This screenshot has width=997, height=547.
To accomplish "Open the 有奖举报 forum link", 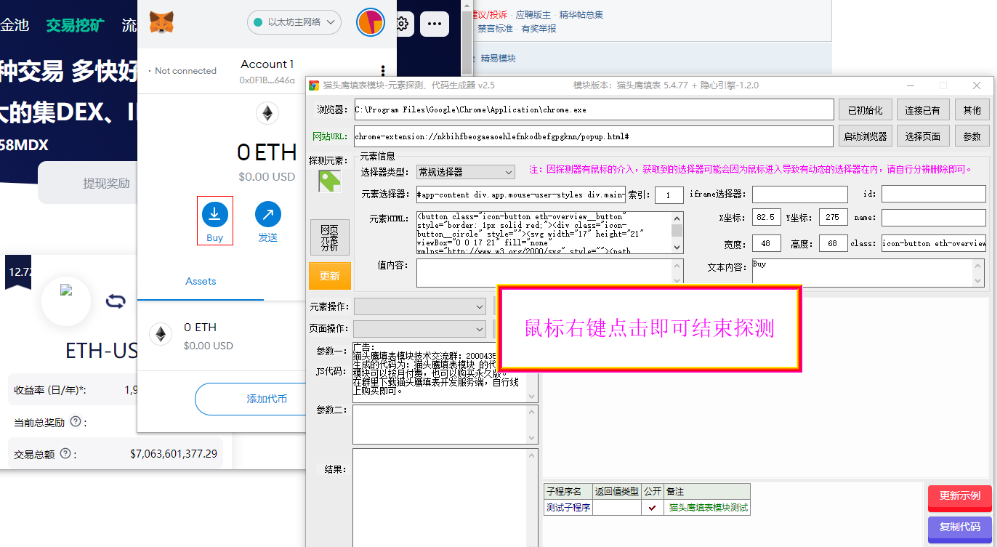I will (x=539, y=29).
